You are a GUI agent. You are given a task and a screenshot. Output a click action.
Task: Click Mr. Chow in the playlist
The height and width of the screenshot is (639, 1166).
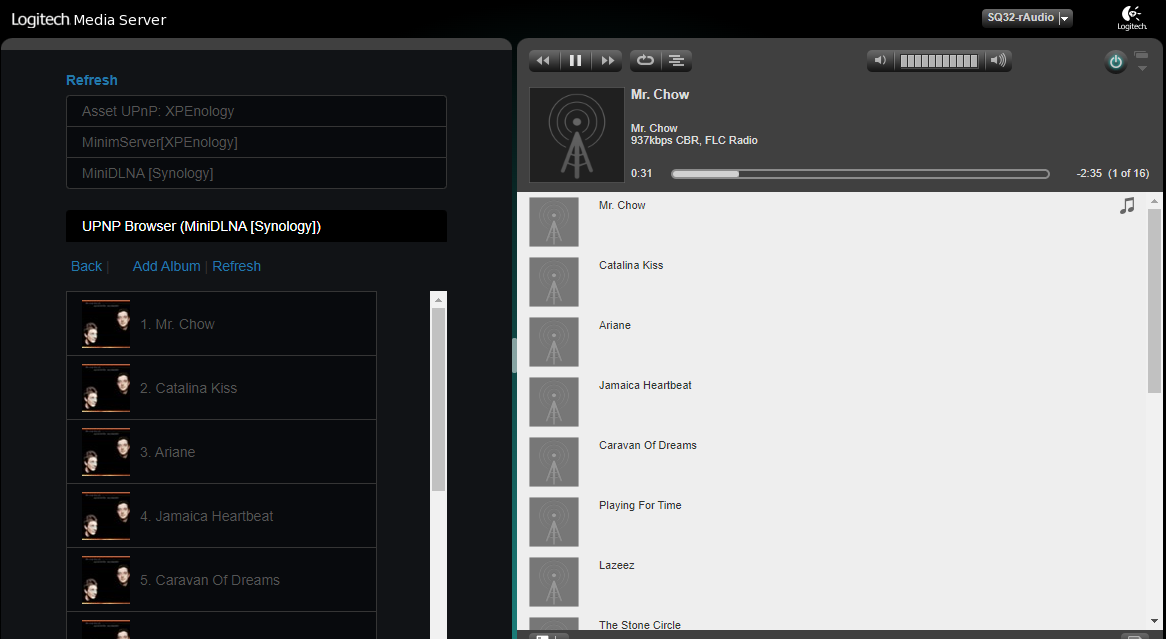[x=622, y=205]
